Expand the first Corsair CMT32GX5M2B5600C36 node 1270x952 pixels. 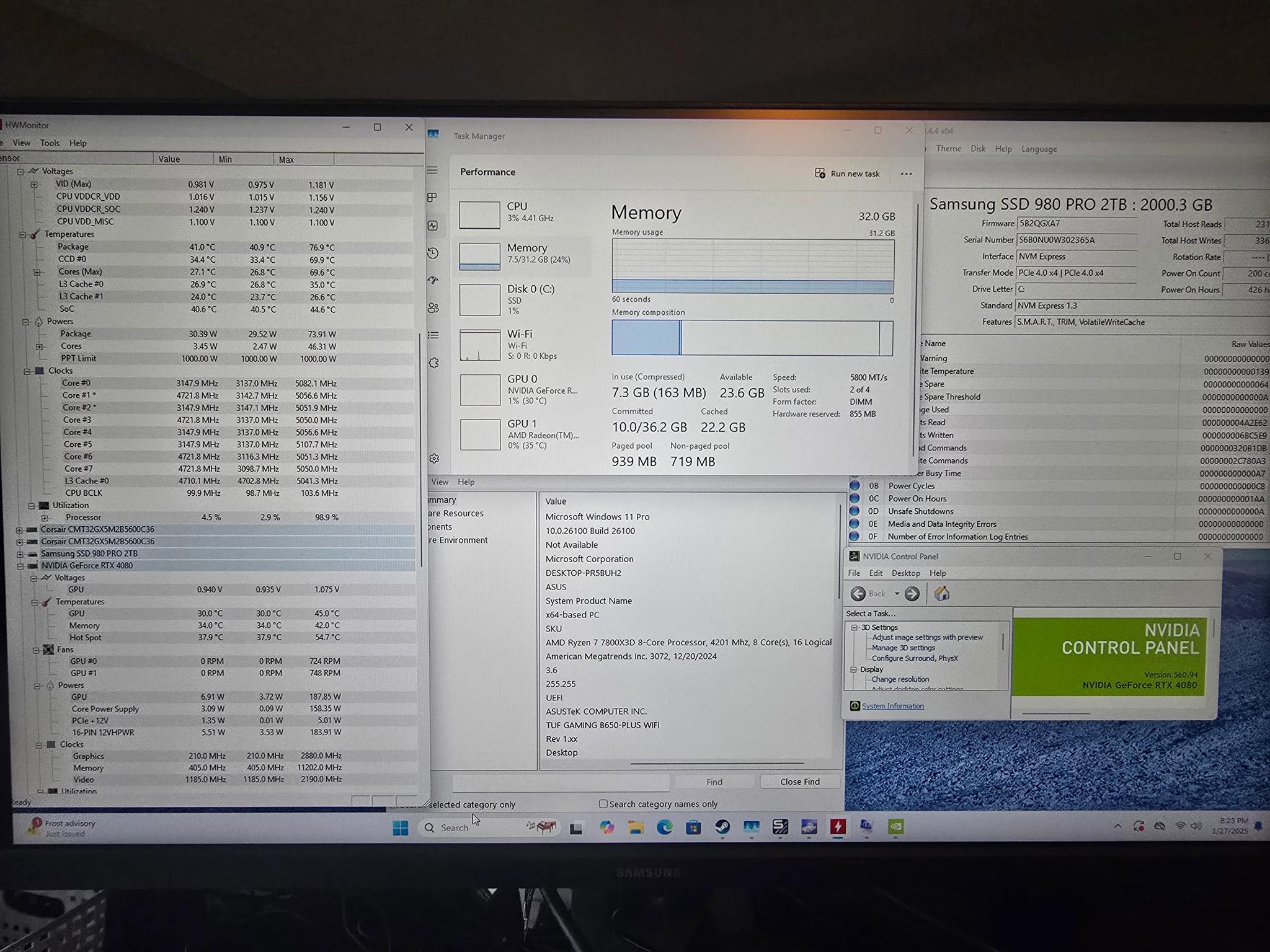20,530
